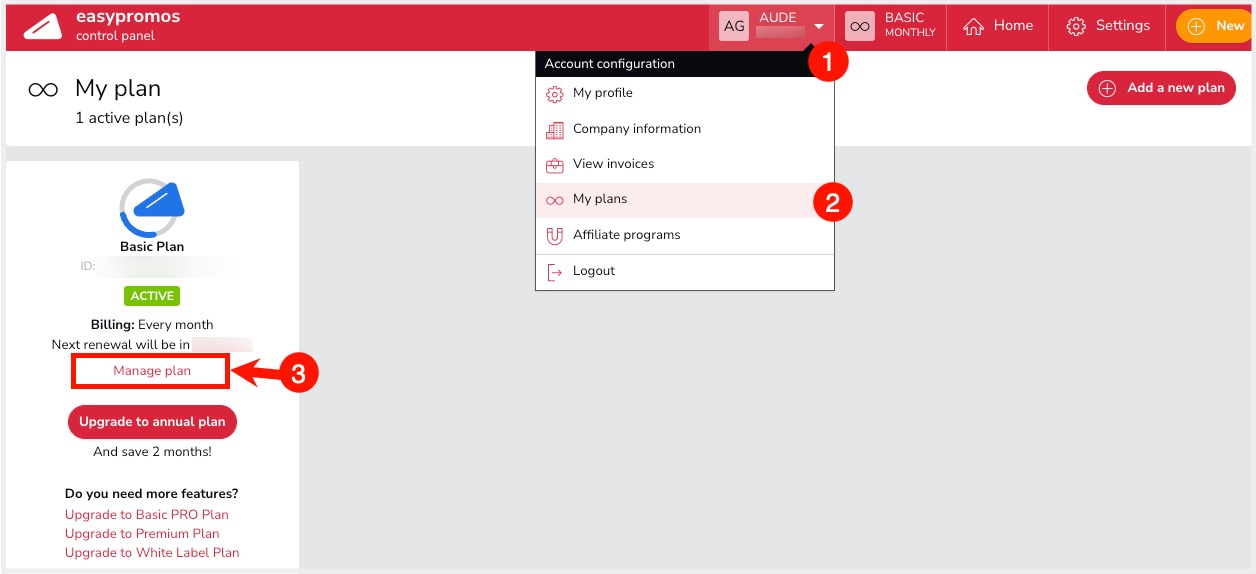
Task: Click the Affiliate programs magnet icon
Action: point(554,236)
